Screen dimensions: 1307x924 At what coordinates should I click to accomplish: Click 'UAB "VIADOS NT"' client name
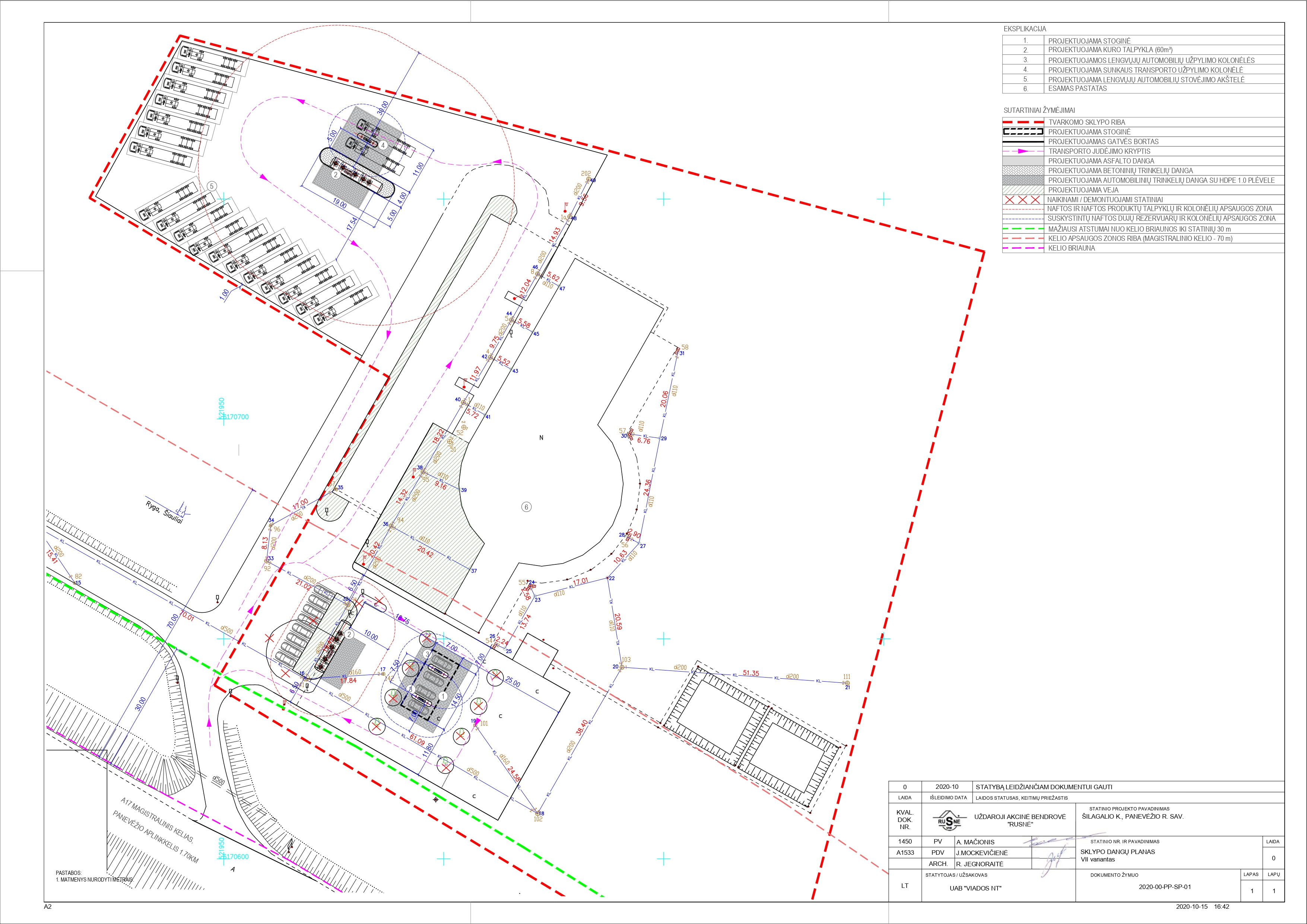pos(975,888)
